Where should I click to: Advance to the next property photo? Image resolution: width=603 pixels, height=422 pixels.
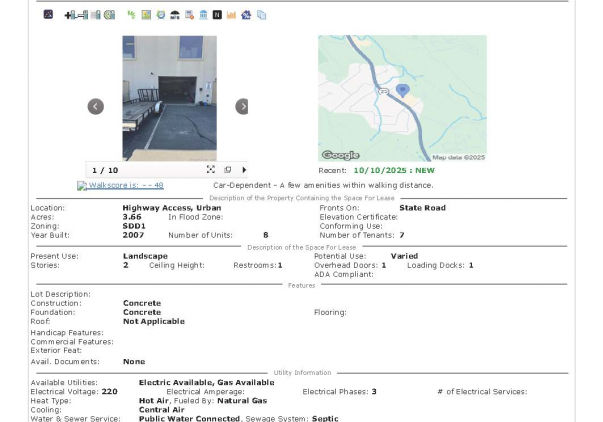point(241,106)
